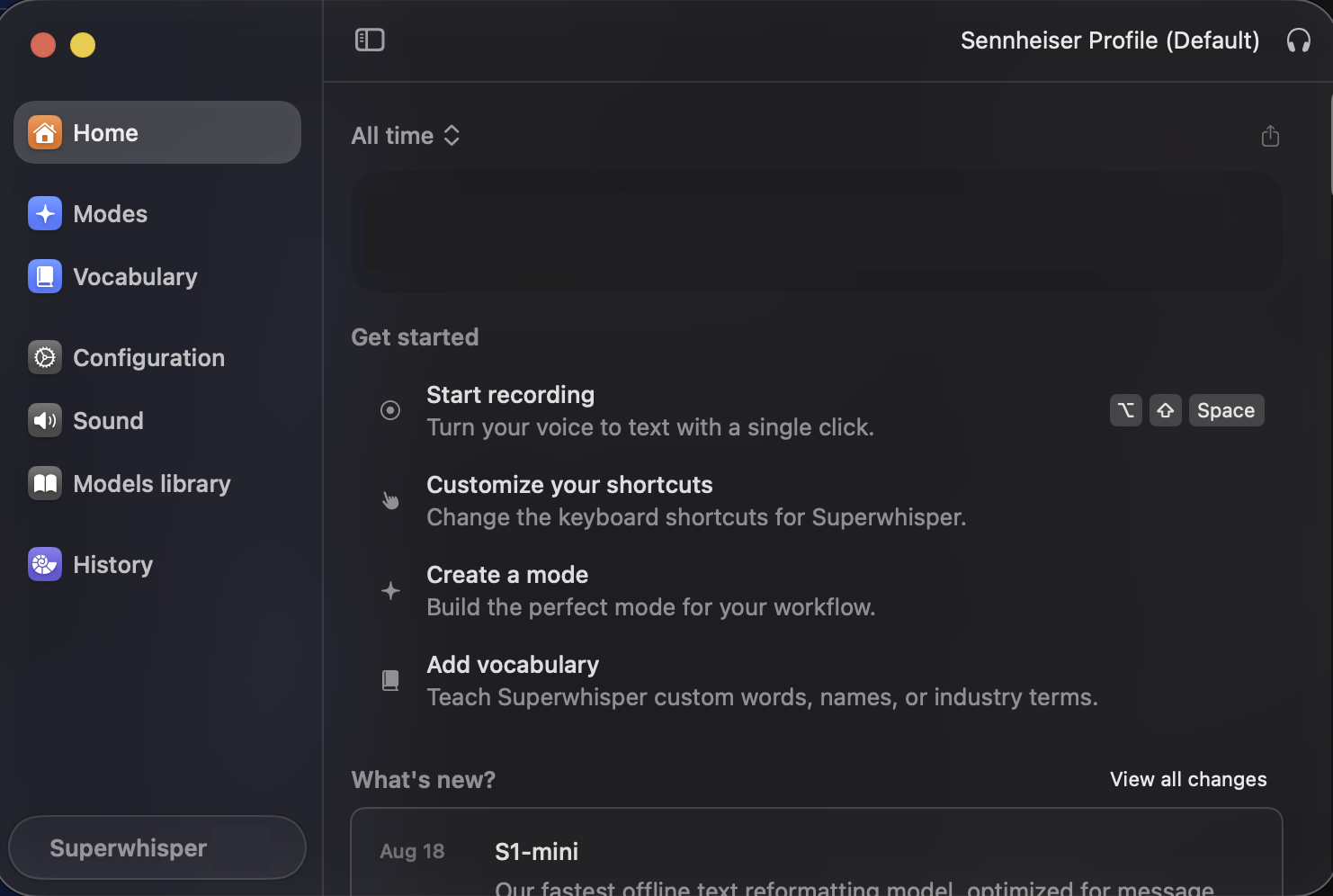
Task: Click the Space key shortcut badge
Action: click(x=1226, y=410)
